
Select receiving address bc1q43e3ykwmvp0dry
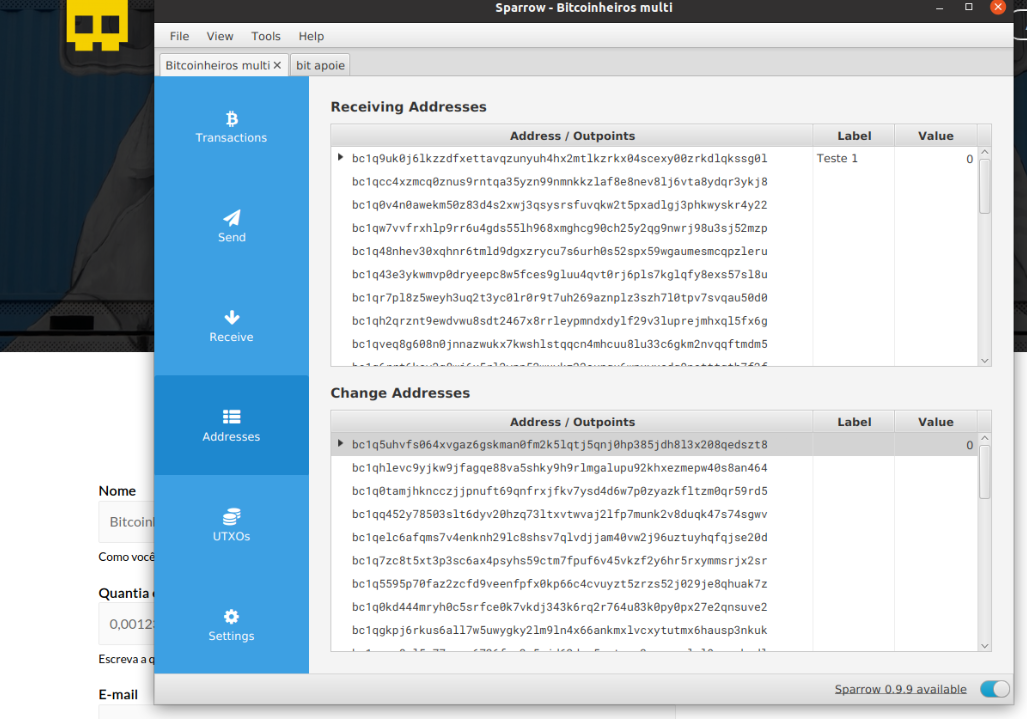tap(559, 274)
